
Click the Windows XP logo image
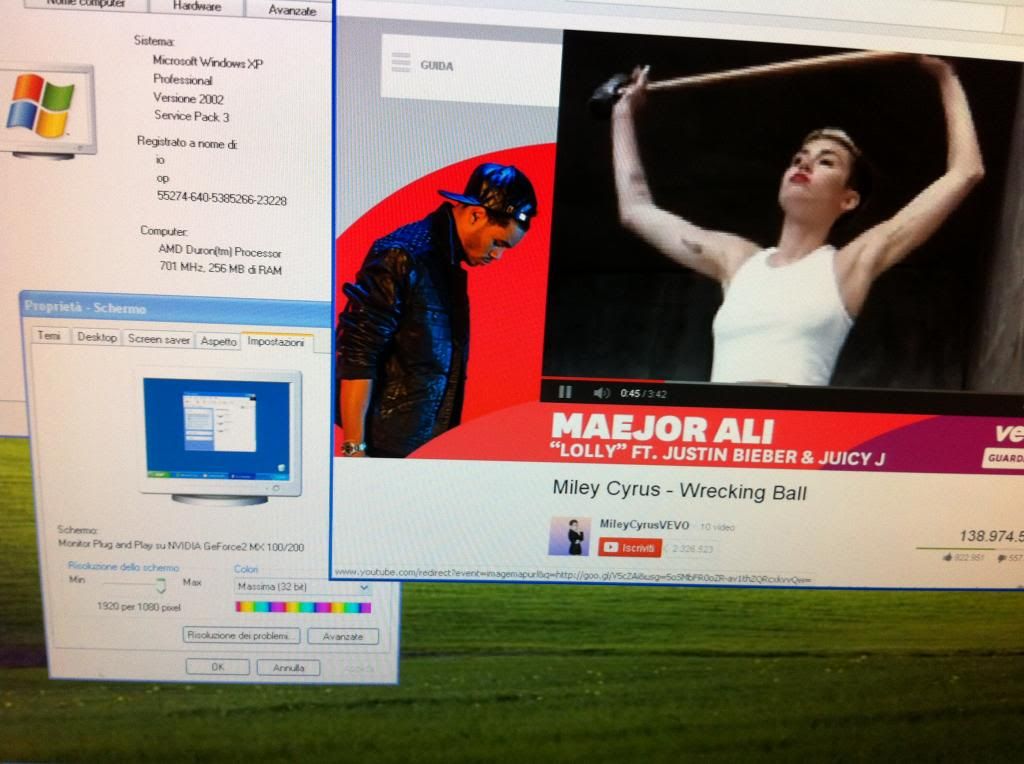coord(40,106)
